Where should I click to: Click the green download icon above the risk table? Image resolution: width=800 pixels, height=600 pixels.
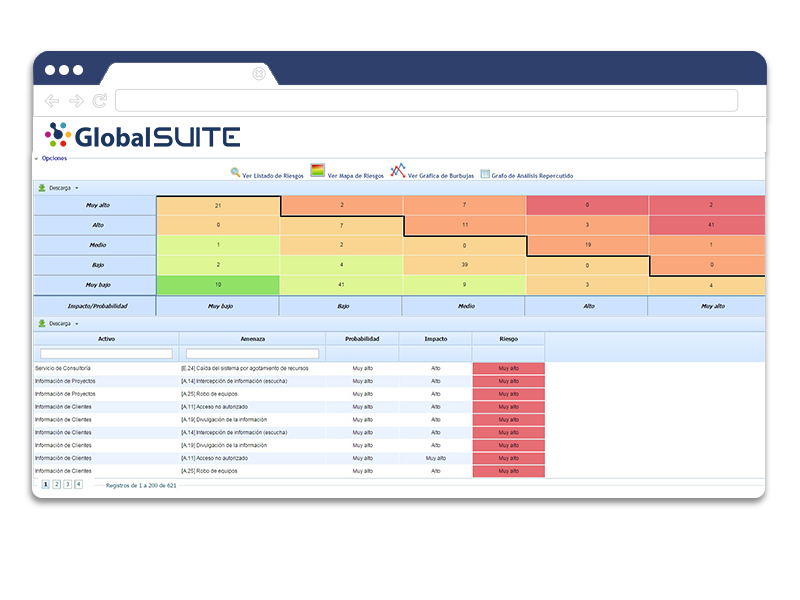point(39,321)
